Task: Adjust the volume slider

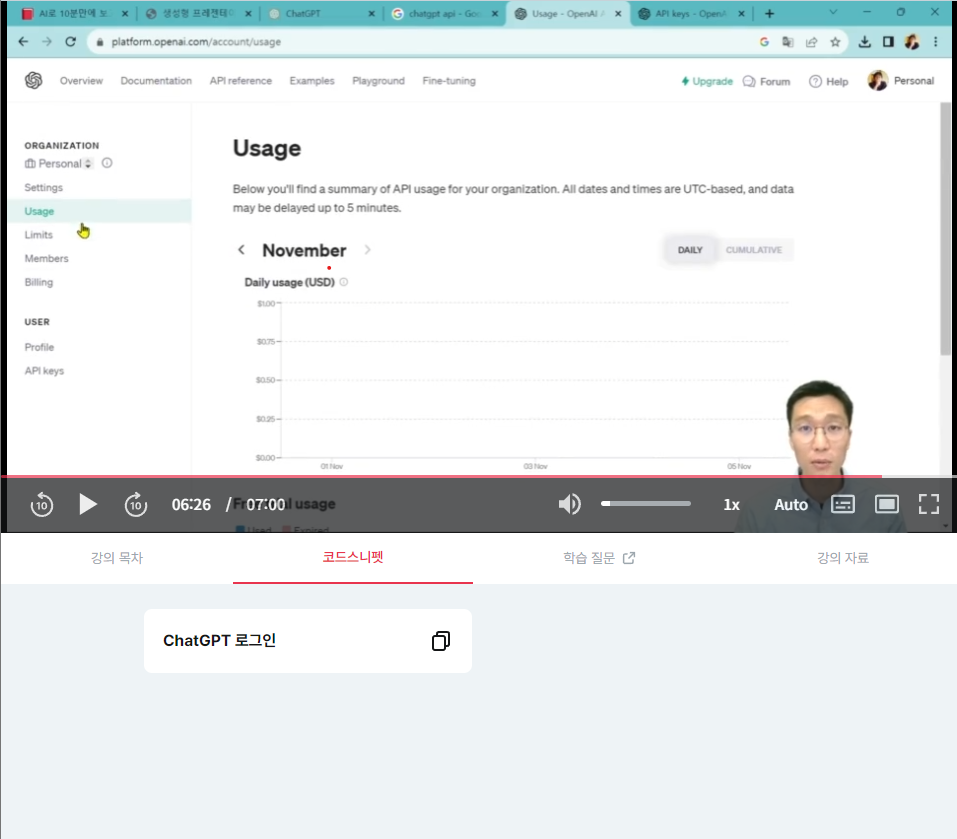Action: [x=646, y=503]
